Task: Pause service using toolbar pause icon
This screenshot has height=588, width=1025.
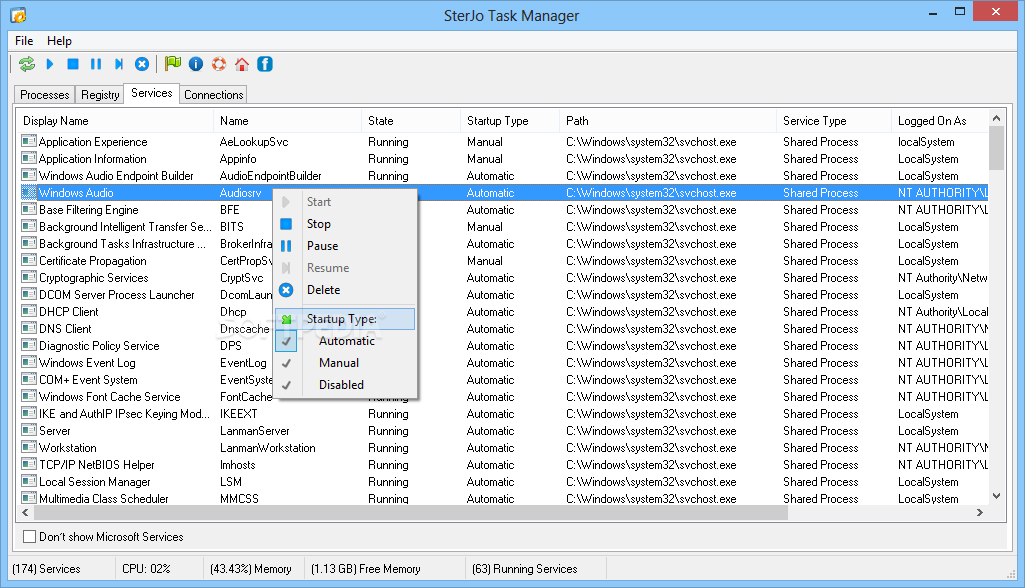Action: [x=96, y=64]
